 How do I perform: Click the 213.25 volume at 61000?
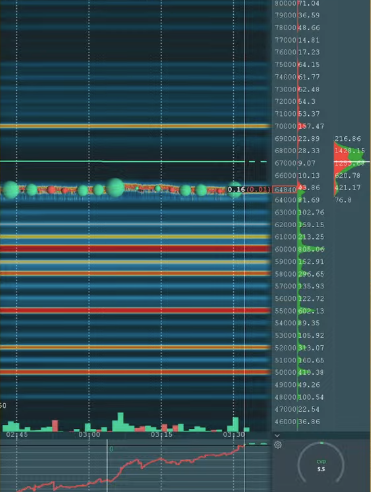(311, 237)
